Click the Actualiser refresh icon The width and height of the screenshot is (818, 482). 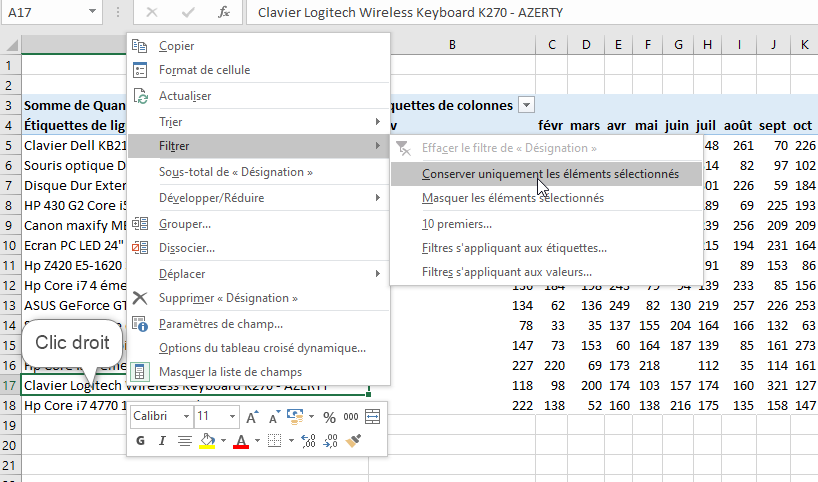click(x=140, y=96)
